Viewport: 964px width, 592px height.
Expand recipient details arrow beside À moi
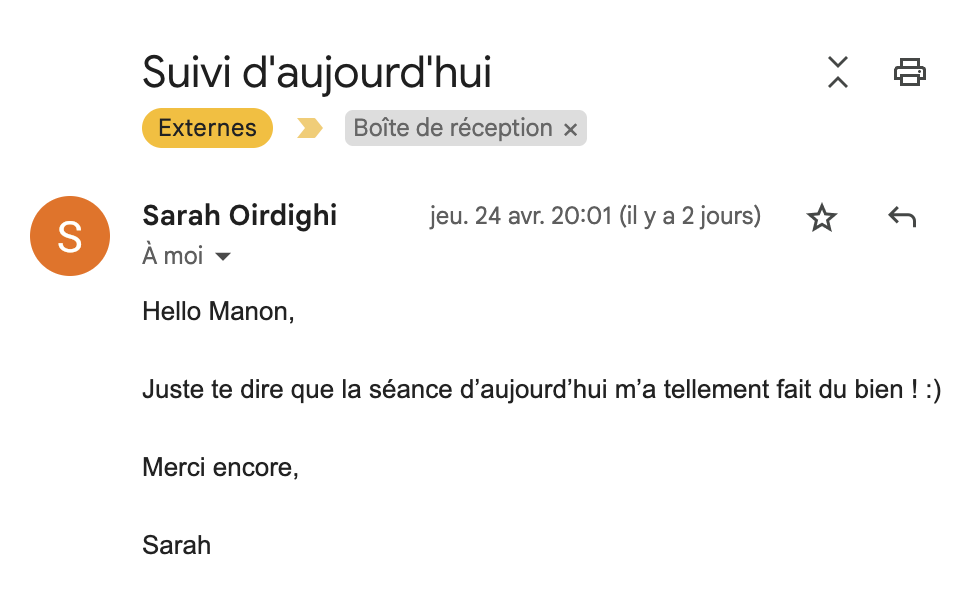click(223, 256)
